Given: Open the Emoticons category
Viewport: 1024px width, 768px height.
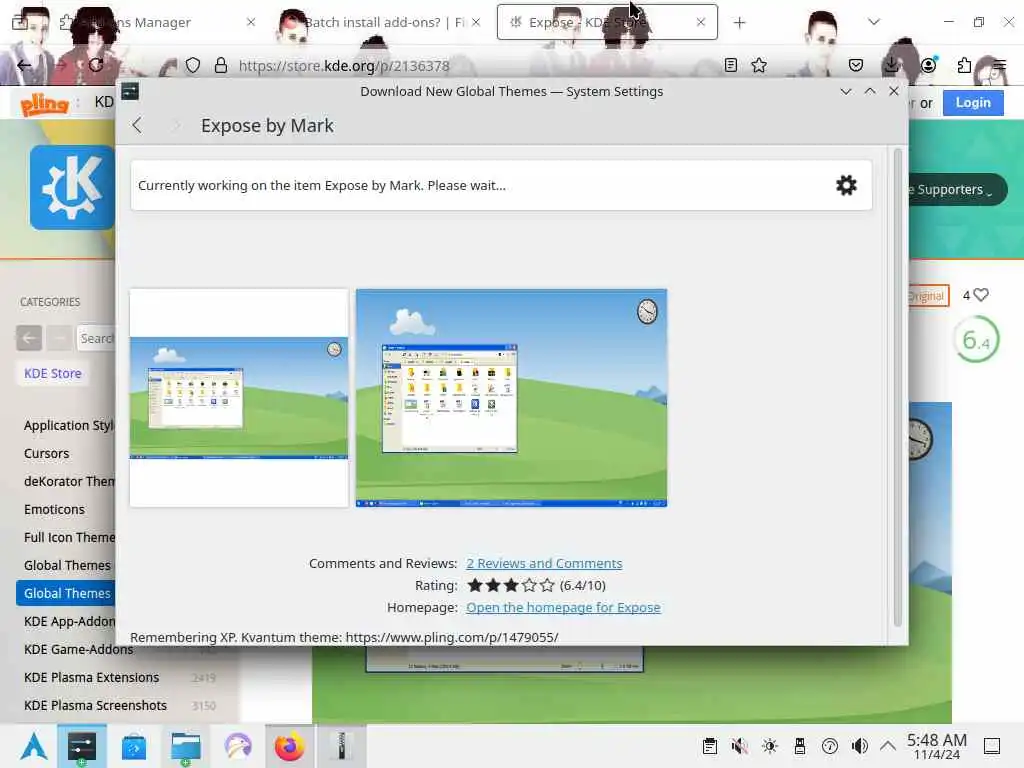Looking at the screenshot, I should [54, 509].
